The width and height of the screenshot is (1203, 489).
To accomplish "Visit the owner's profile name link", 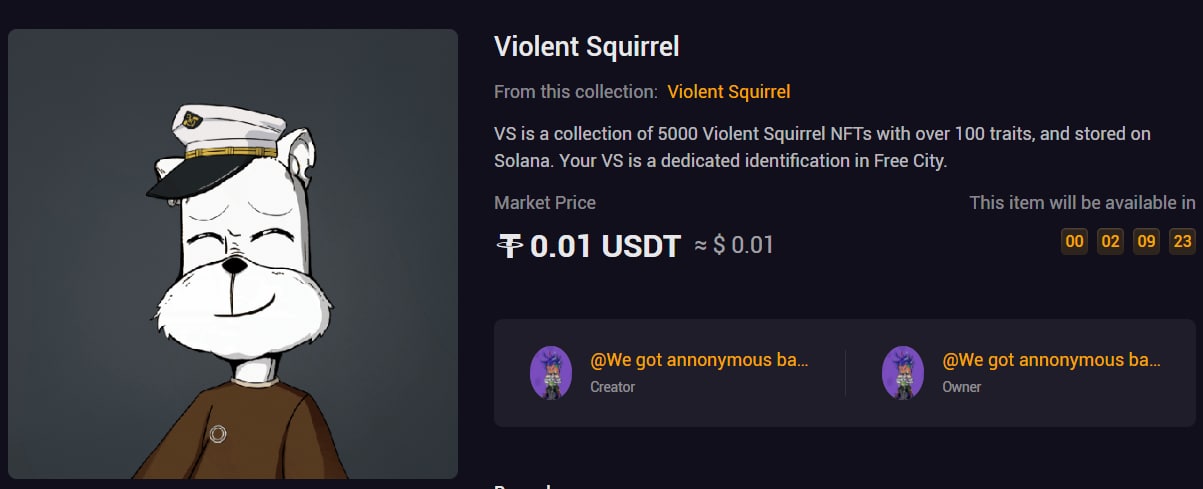I will click(x=1051, y=360).
